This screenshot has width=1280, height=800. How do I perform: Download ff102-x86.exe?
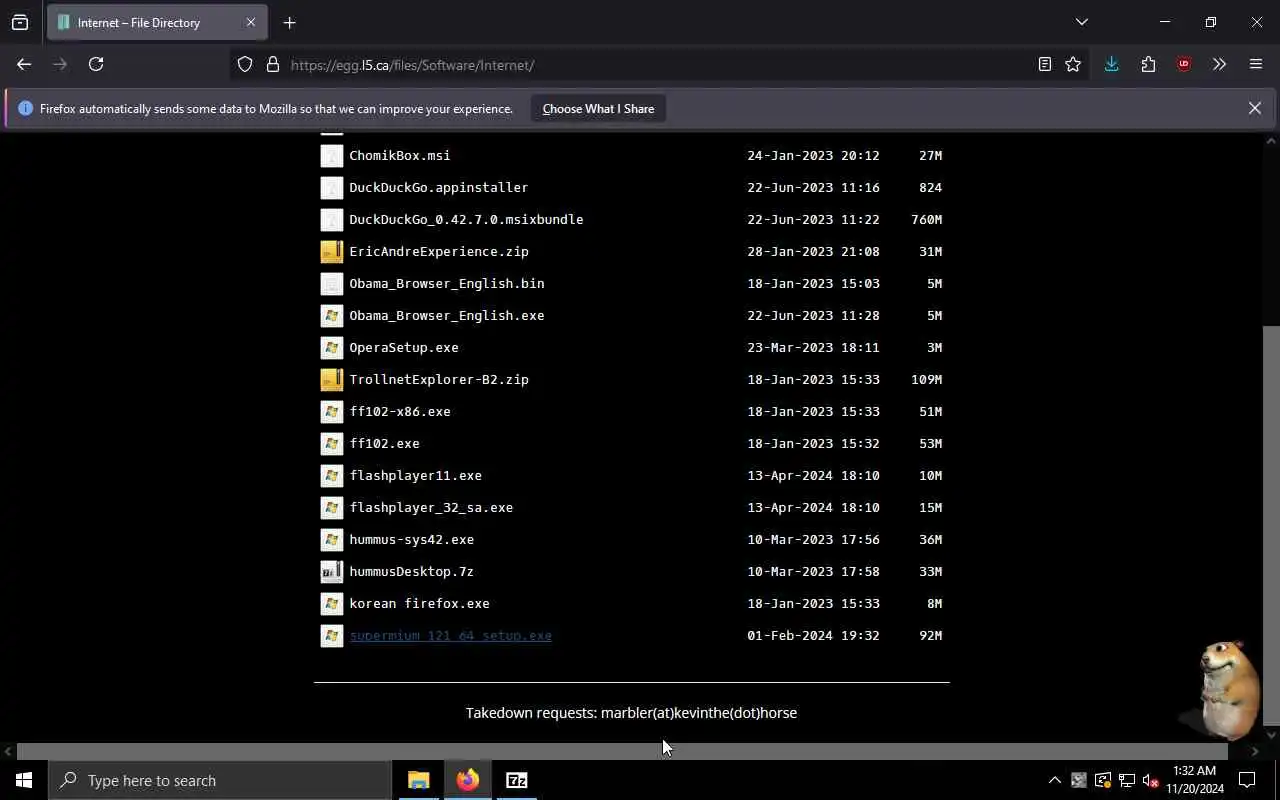399,411
